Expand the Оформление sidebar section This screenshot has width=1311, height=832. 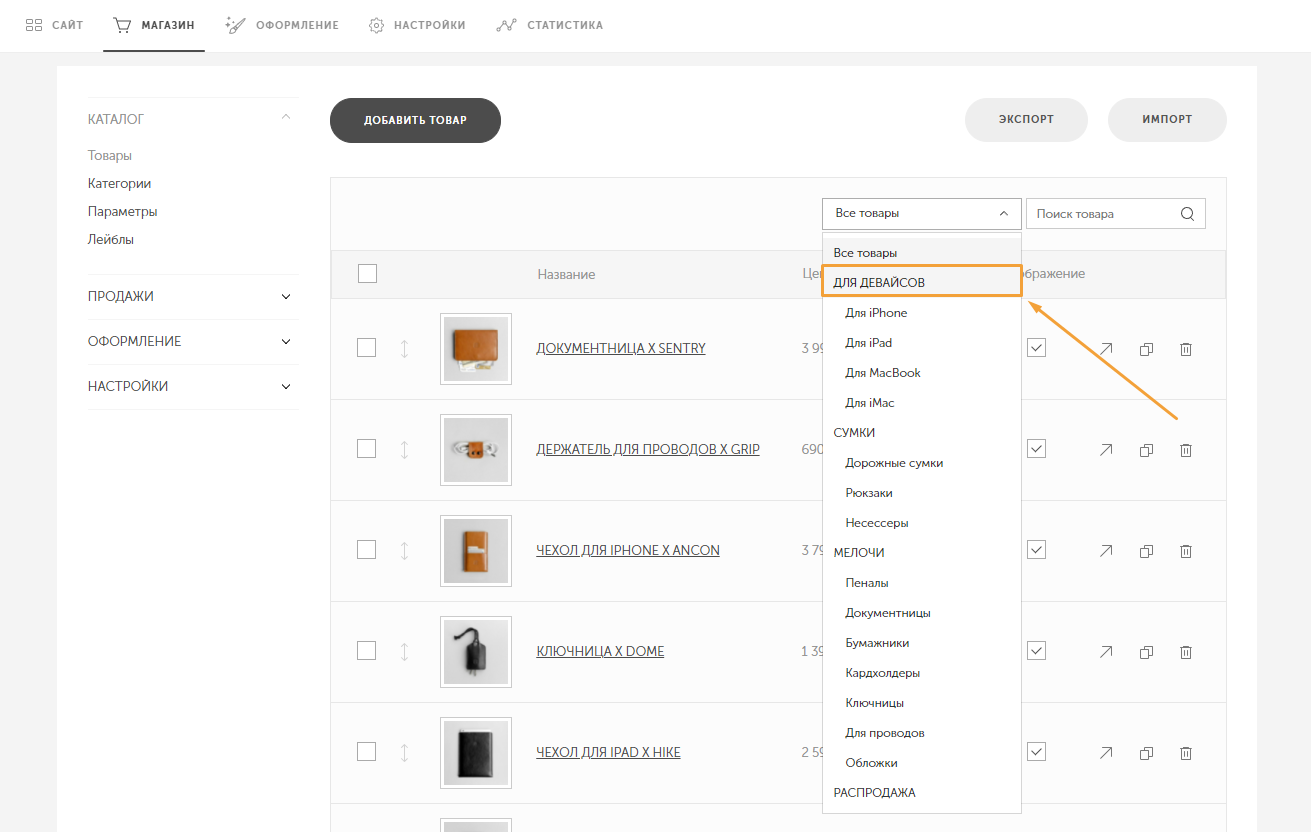coord(286,342)
